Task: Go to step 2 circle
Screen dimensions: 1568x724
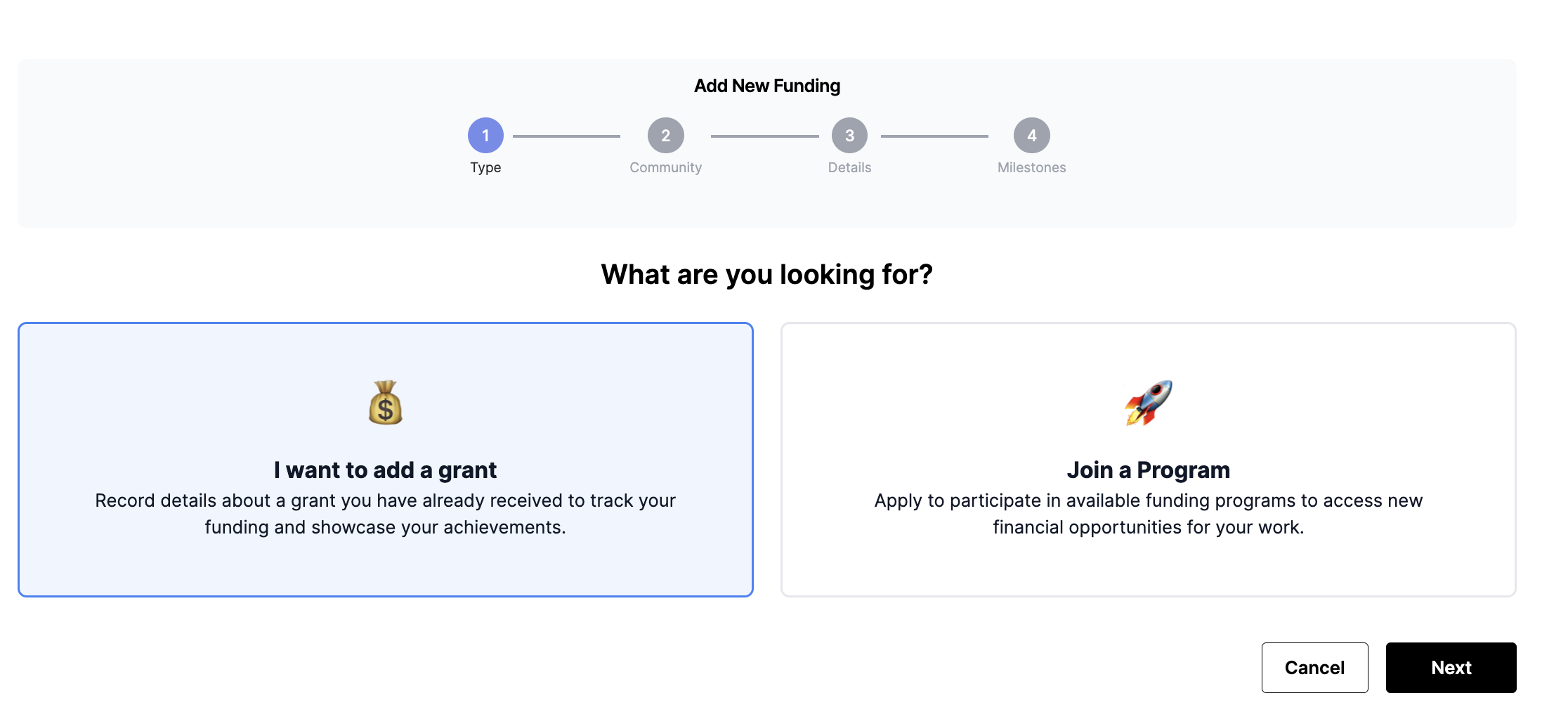Action: [665, 136]
